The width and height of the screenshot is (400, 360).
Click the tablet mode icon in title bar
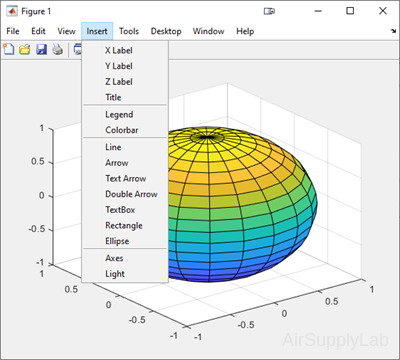coord(269,11)
